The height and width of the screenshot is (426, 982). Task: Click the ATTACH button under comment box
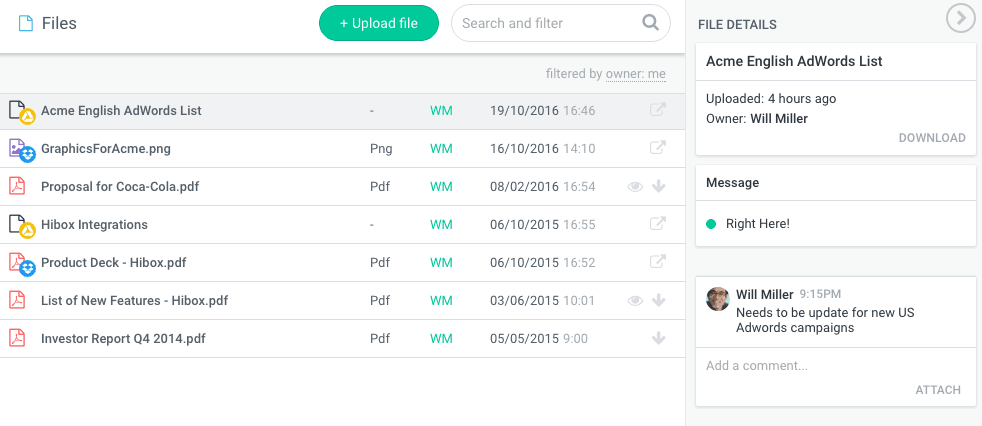click(938, 390)
